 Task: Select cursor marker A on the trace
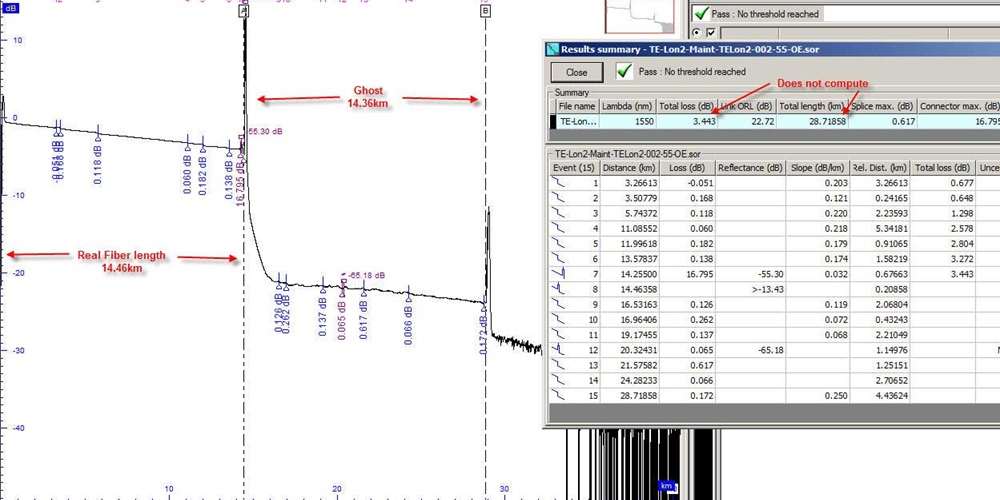[x=244, y=11]
